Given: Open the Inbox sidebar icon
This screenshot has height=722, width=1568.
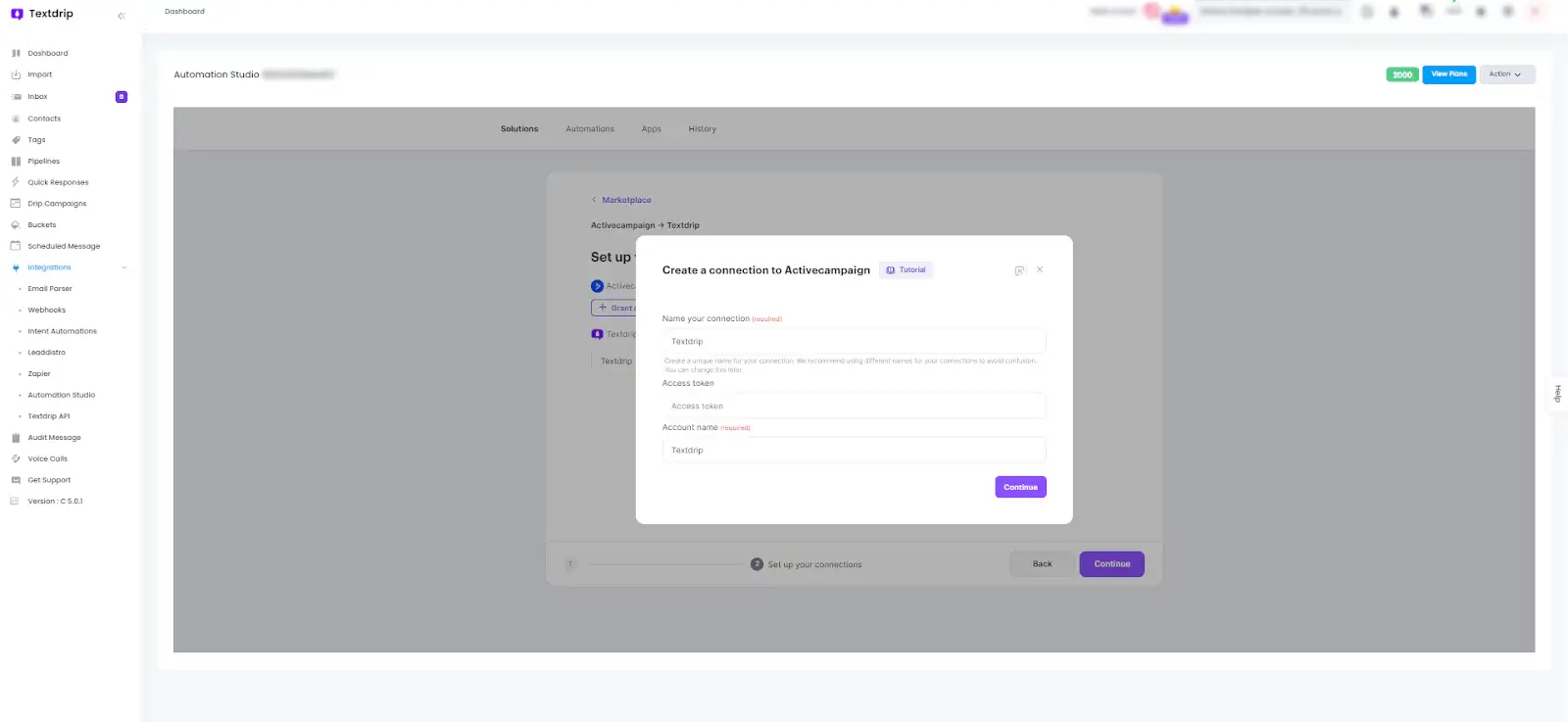Looking at the screenshot, I should (16, 97).
